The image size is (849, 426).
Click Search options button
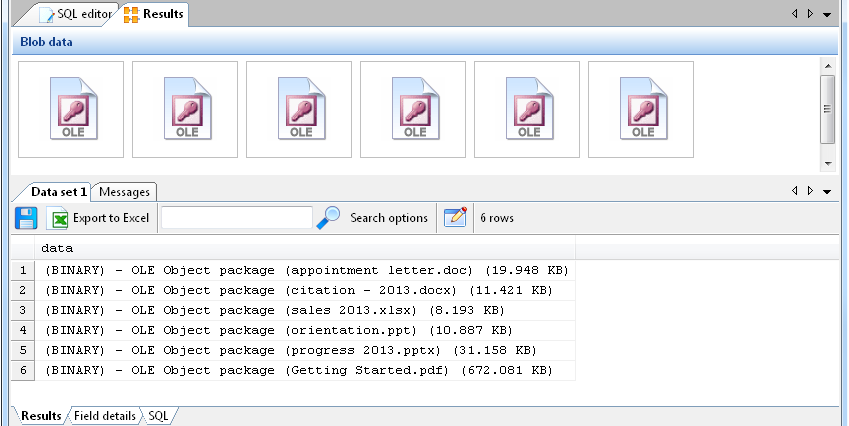389,218
